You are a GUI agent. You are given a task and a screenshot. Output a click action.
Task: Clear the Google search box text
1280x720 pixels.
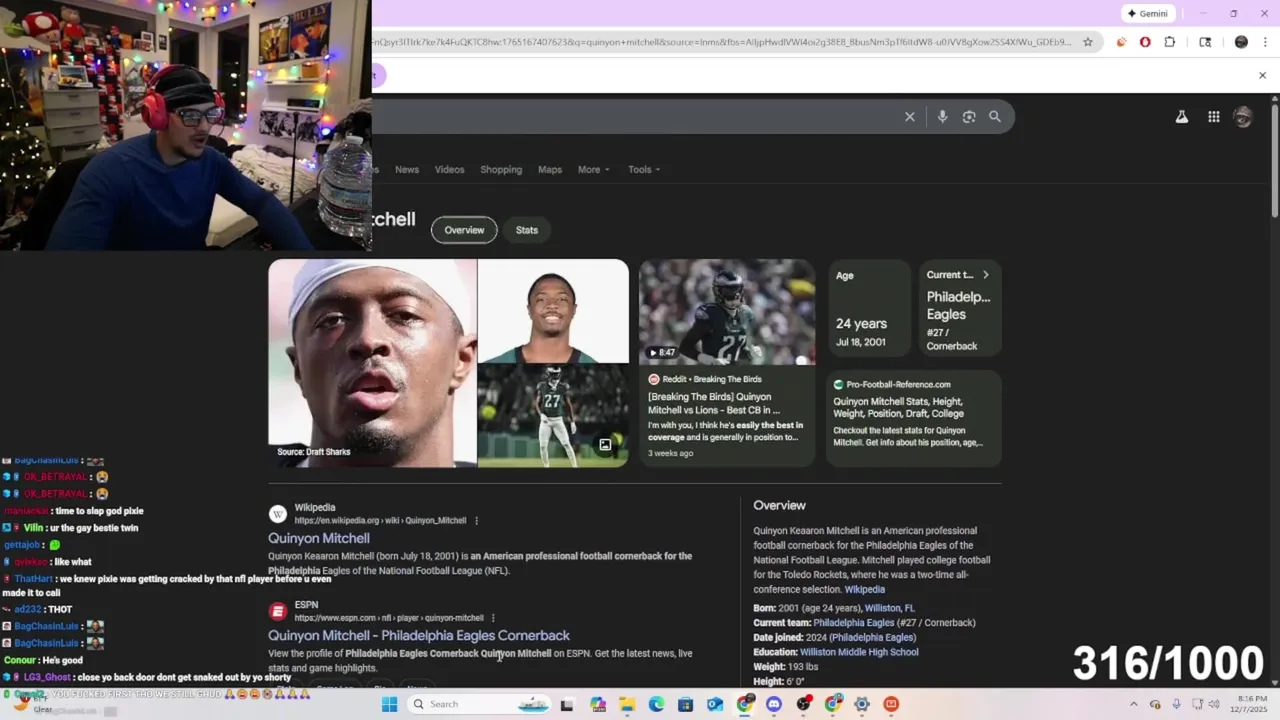click(909, 117)
